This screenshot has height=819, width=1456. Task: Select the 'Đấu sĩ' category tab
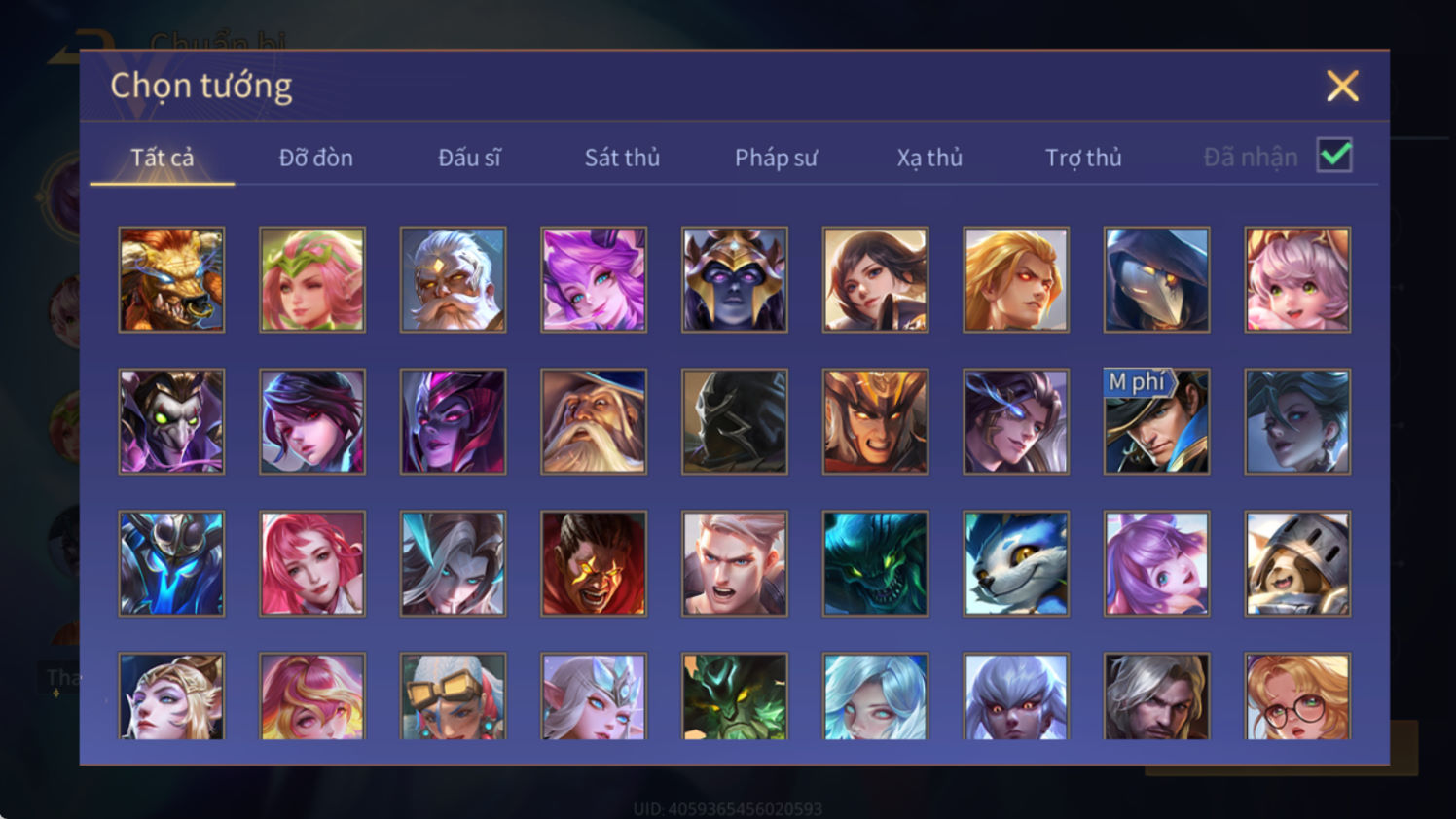click(x=469, y=158)
